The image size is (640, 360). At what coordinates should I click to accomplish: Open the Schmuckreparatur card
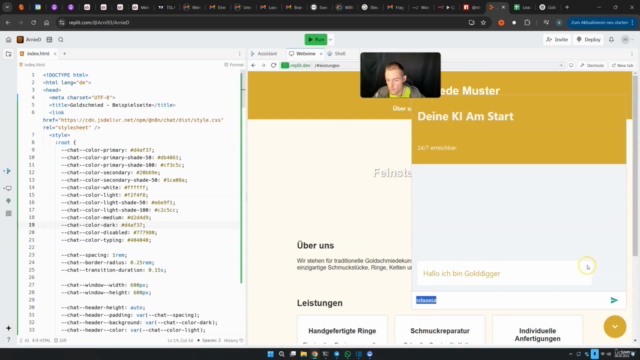coord(440,331)
